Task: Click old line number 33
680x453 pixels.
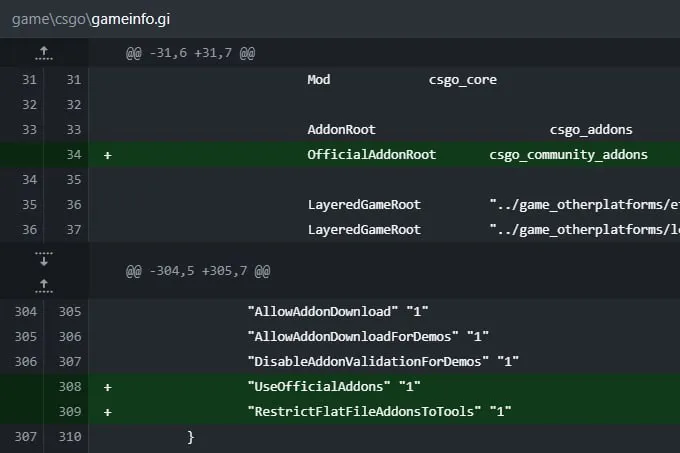Action: pyautogui.click(x=29, y=130)
